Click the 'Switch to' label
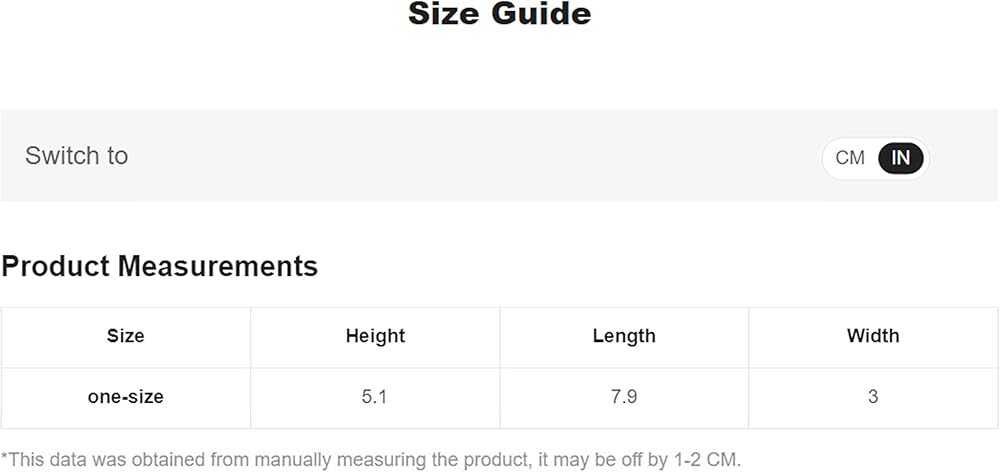The height and width of the screenshot is (472, 1000). [x=77, y=156]
